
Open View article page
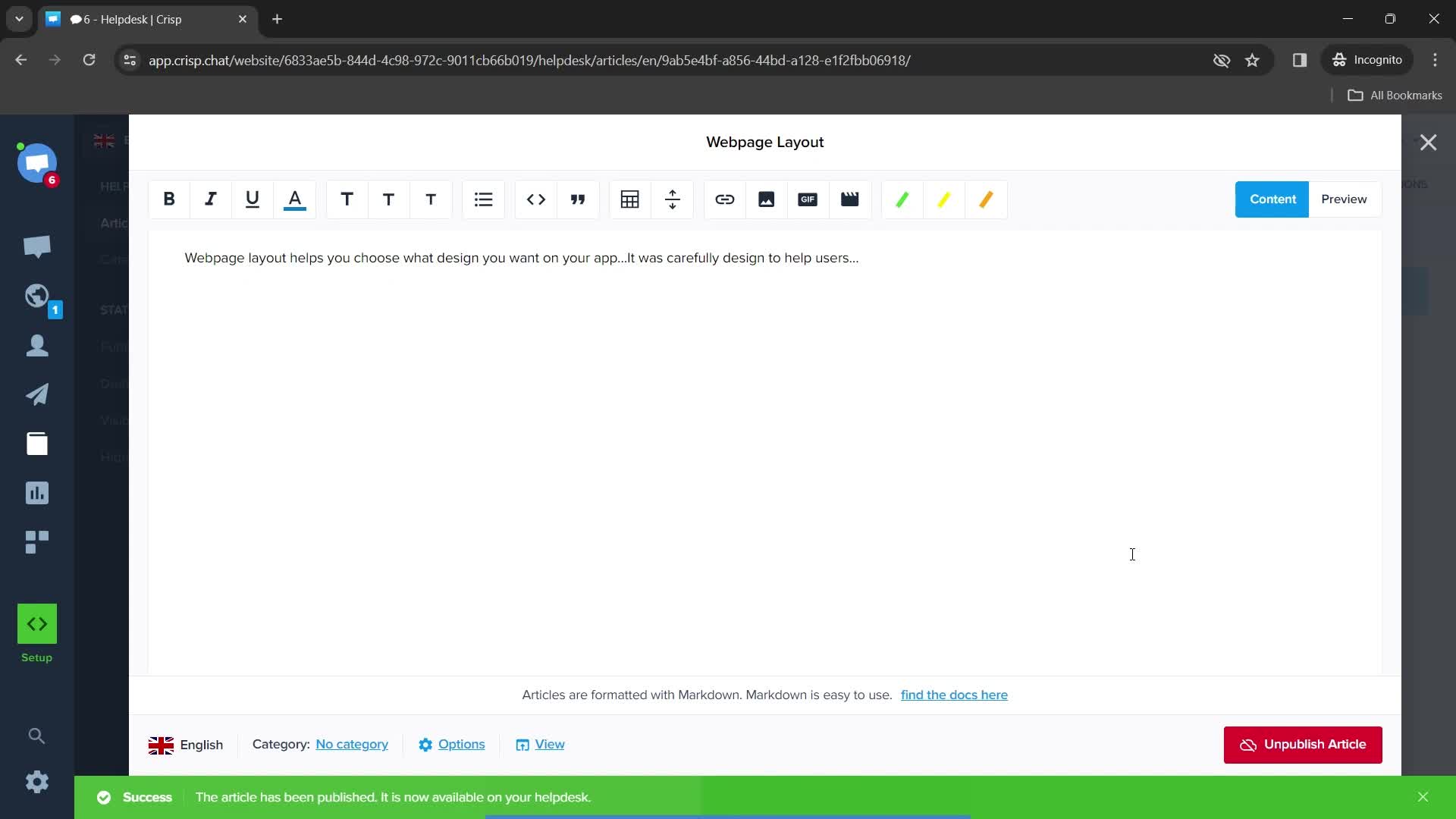coord(549,744)
